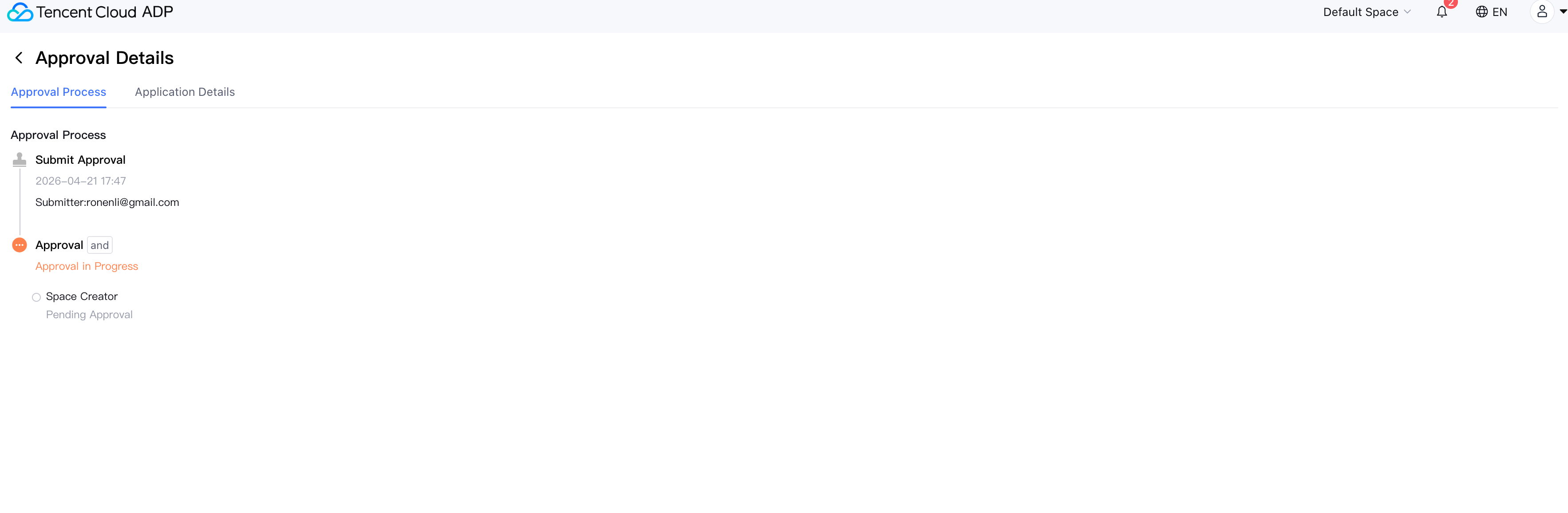
Task: Click the Pending Approval status label
Action: coord(89,315)
